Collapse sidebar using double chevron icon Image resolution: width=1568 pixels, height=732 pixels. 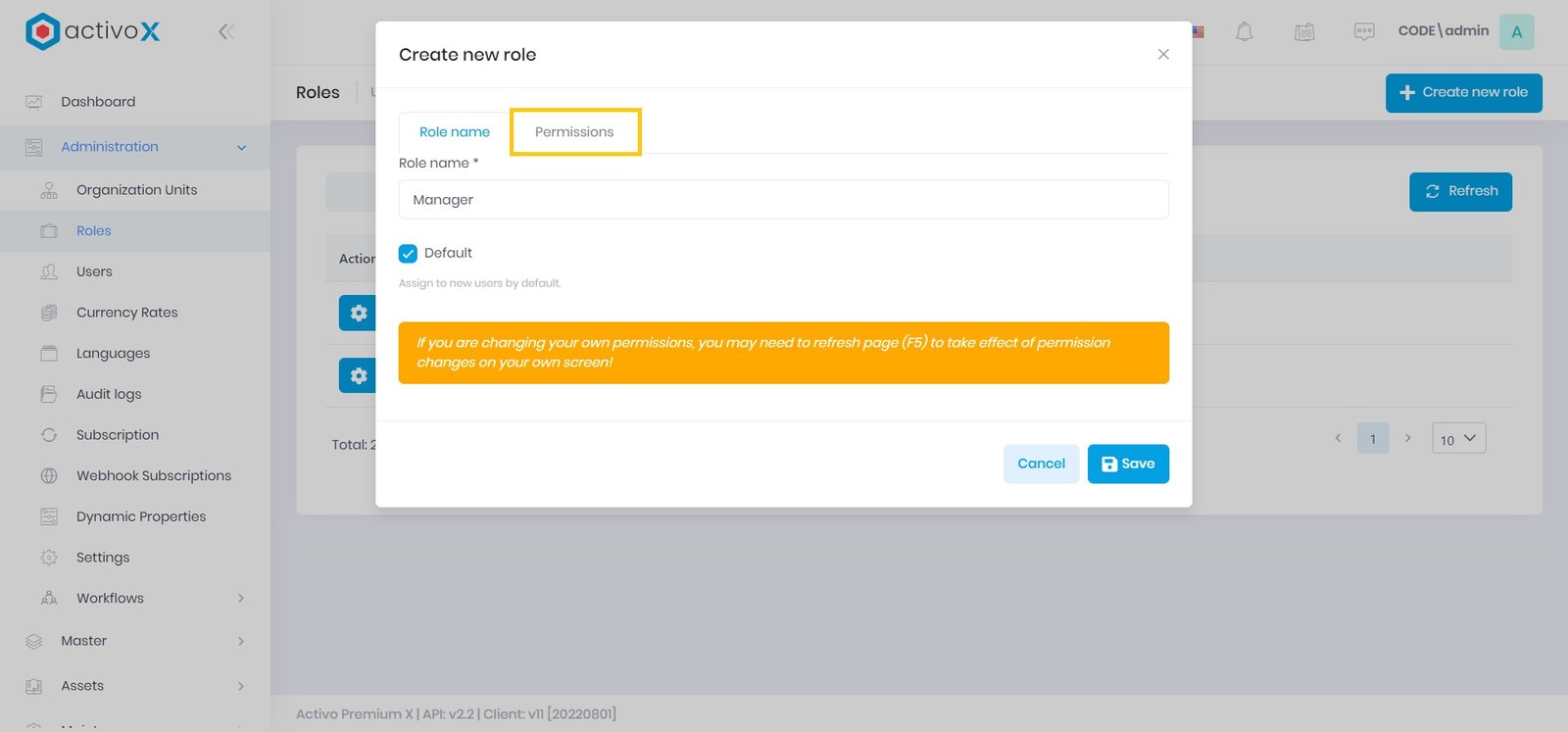coord(226,31)
